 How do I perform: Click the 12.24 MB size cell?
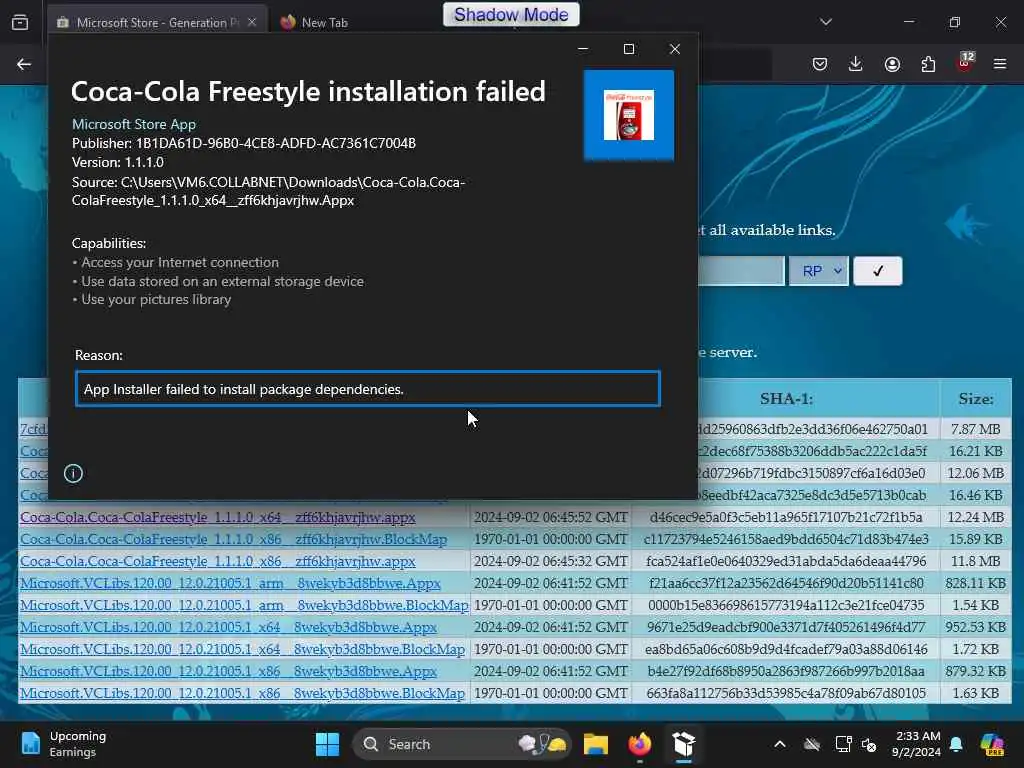coord(976,517)
